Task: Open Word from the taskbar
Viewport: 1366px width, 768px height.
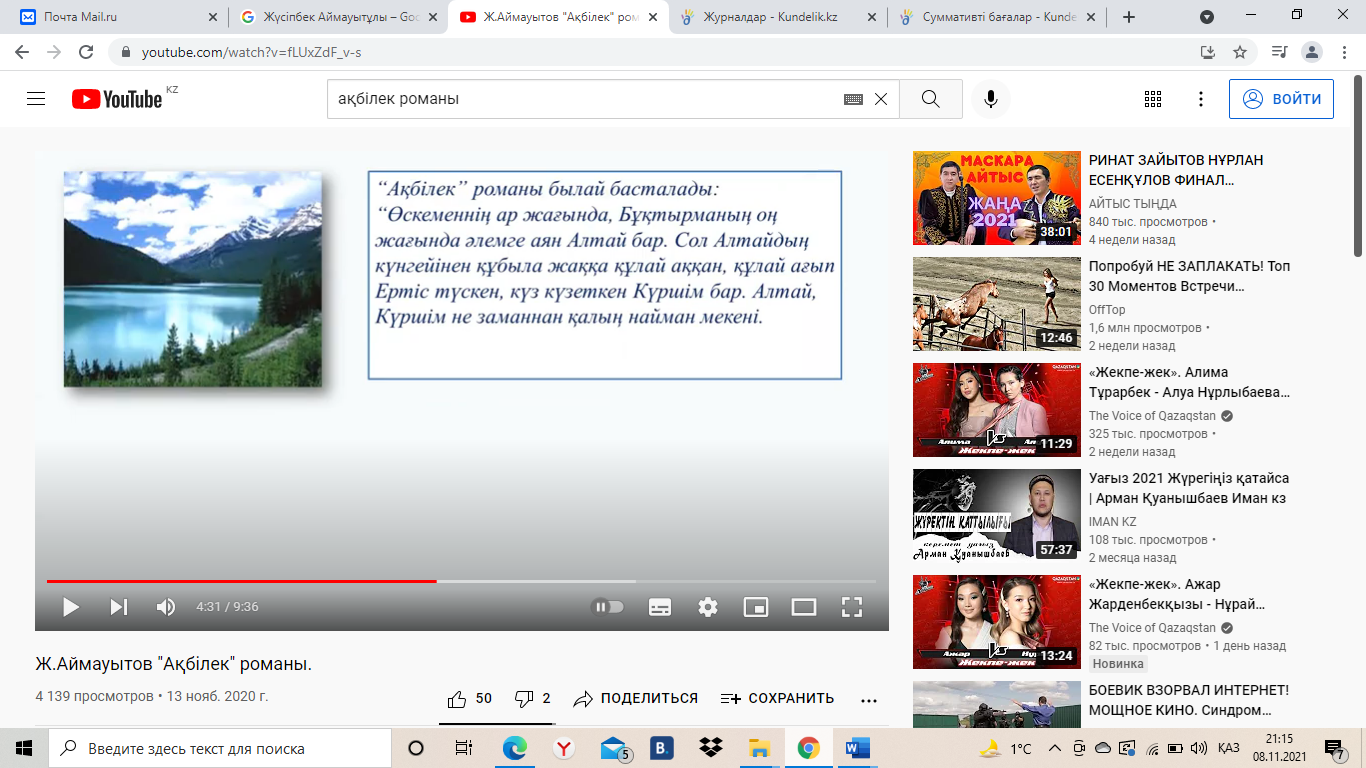Action: [x=858, y=748]
